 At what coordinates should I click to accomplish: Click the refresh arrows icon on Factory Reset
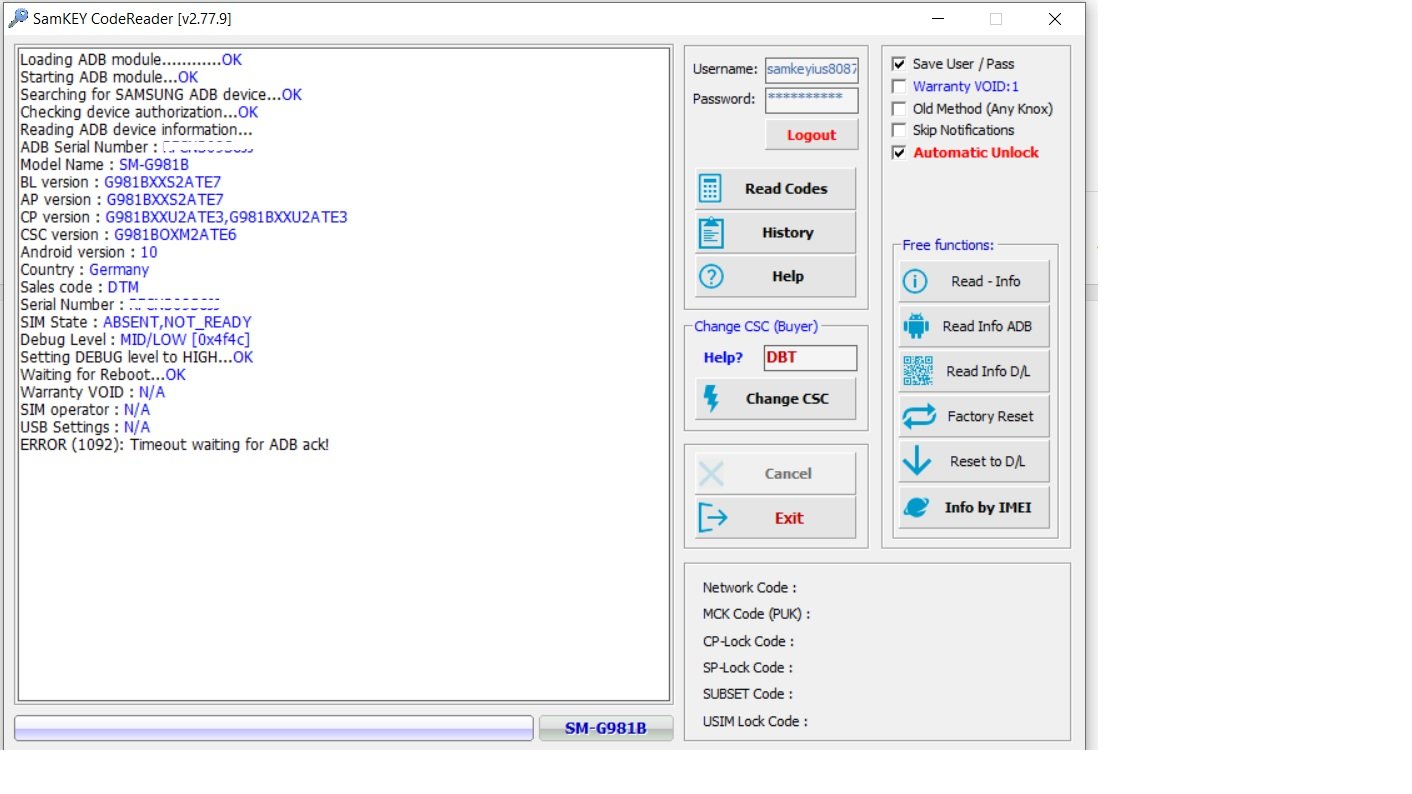coord(919,416)
